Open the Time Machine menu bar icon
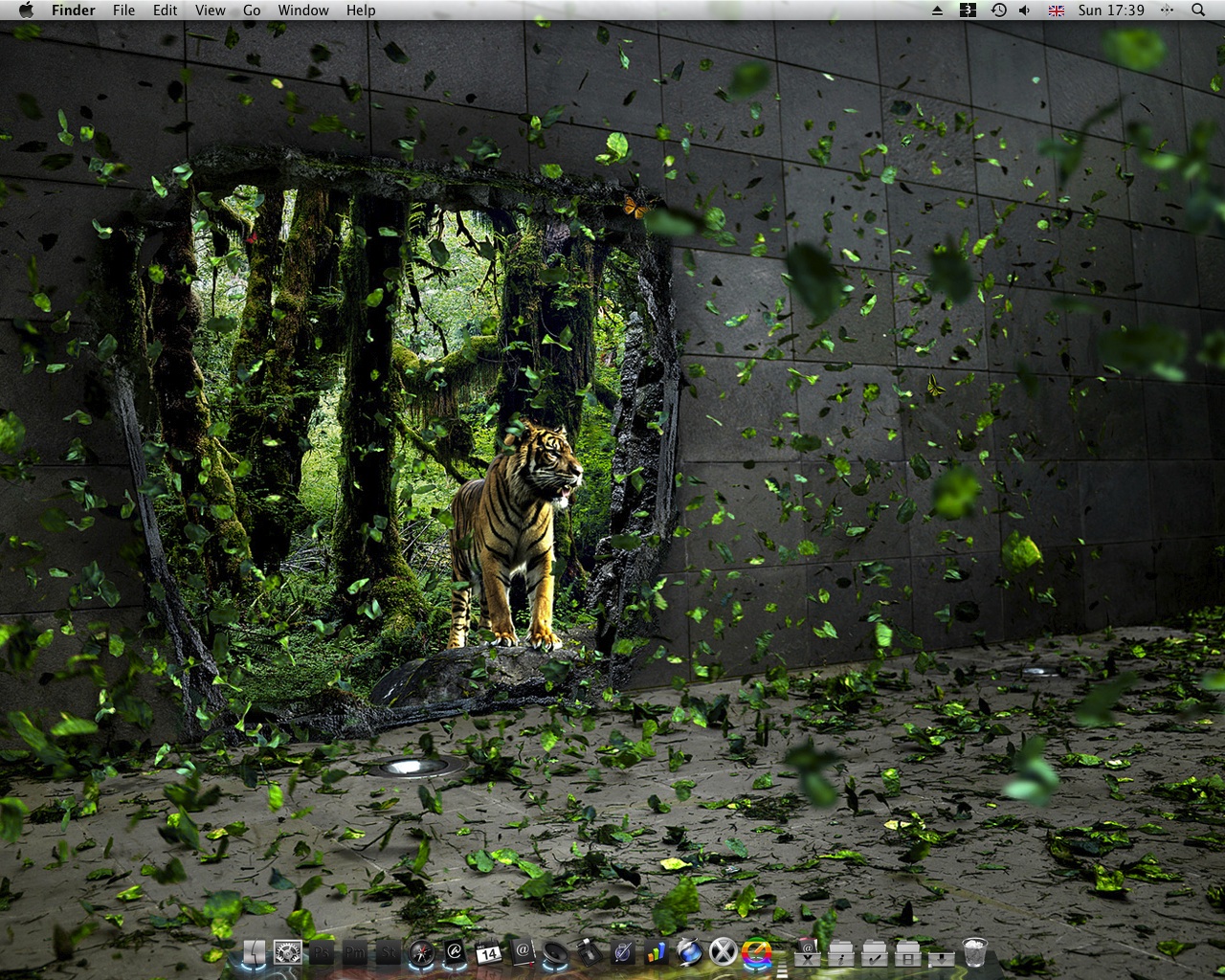Viewport: 1225px width, 980px height. click(x=998, y=10)
